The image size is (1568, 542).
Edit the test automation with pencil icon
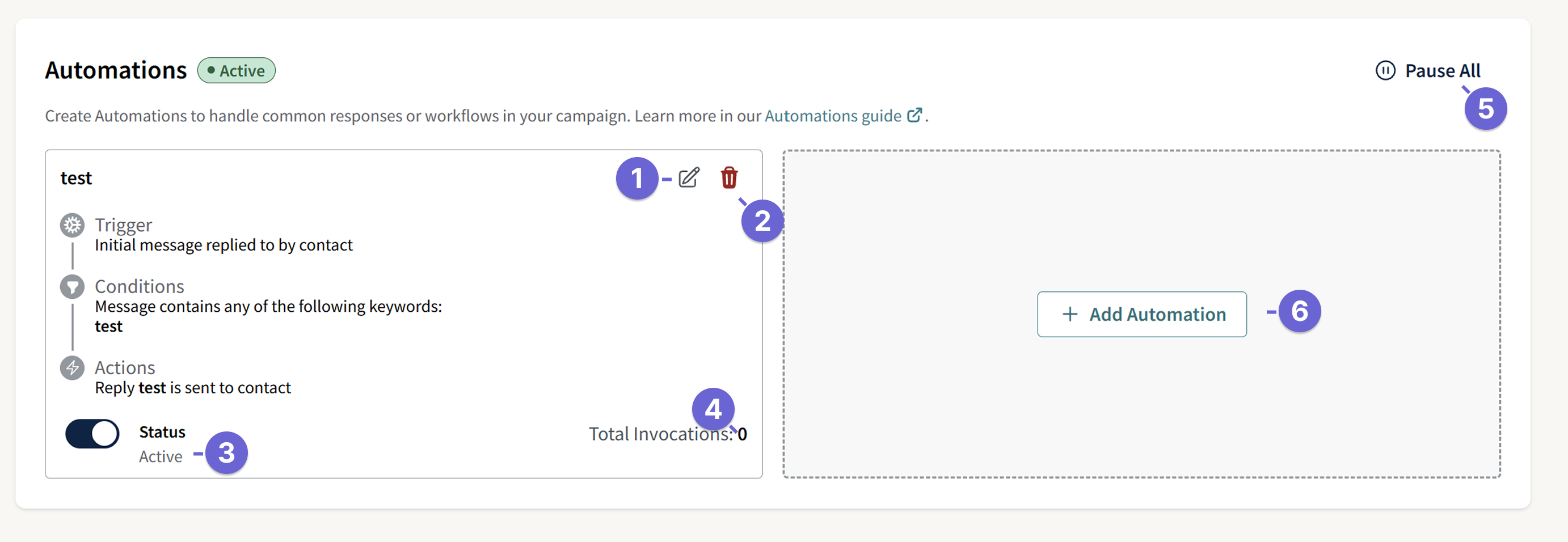(x=689, y=177)
